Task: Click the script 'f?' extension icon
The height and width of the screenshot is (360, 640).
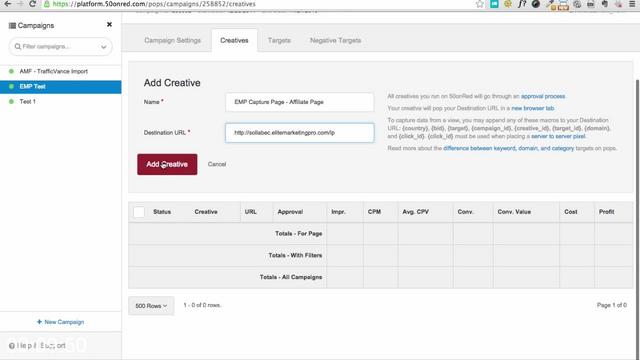Action: click(x=522, y=4)
